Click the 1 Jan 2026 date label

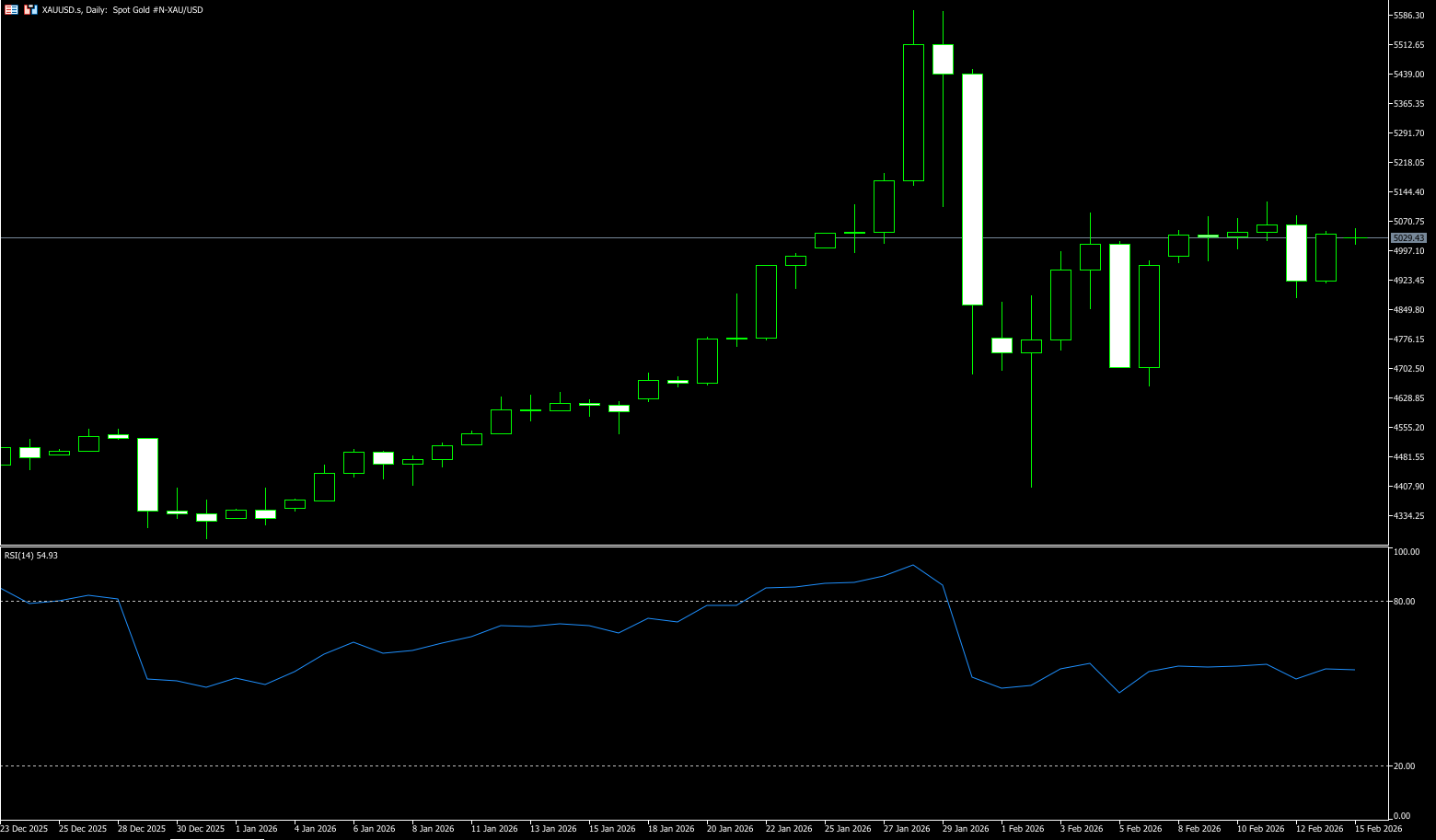point(257,829)
